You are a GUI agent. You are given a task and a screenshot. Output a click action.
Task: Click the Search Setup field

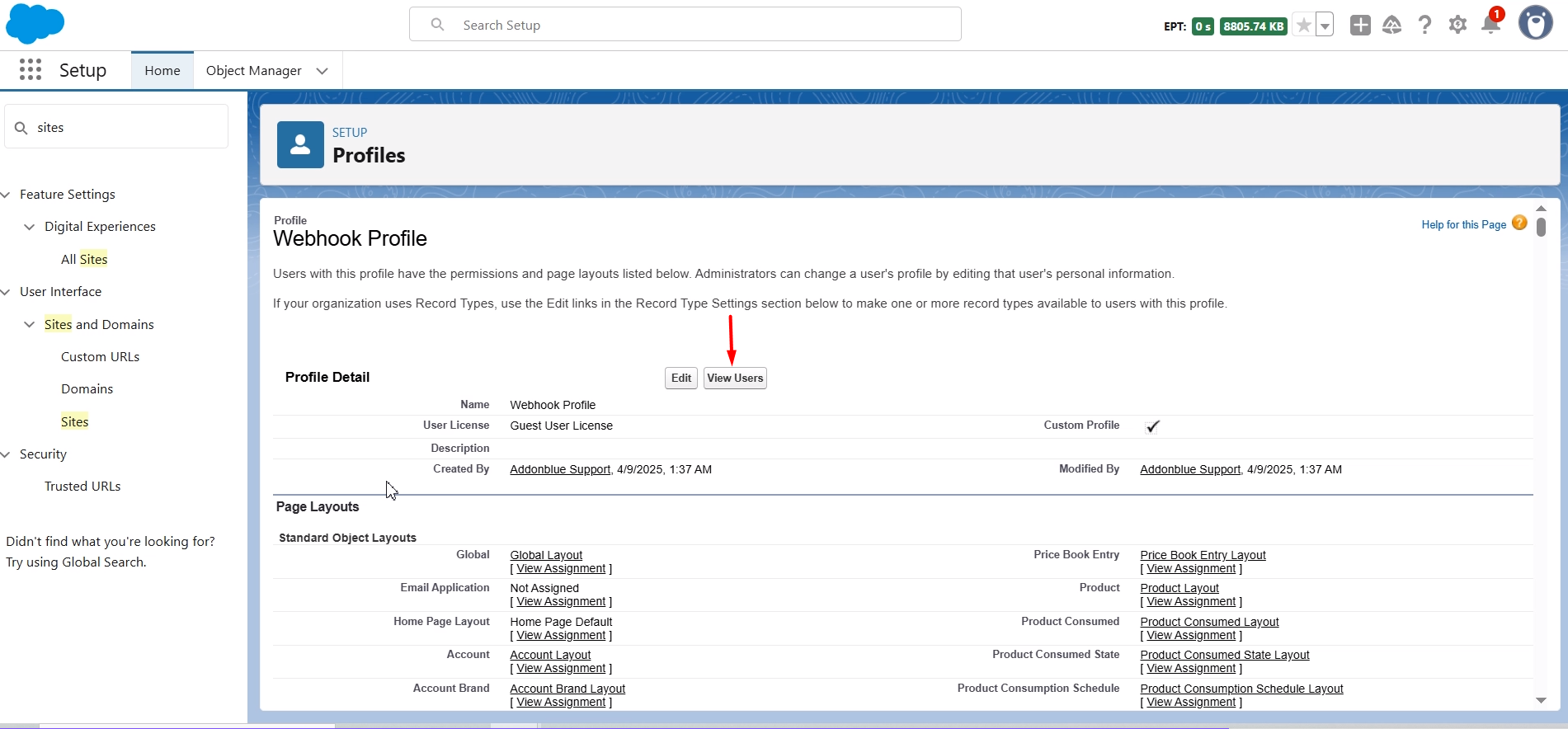point(685,25)
